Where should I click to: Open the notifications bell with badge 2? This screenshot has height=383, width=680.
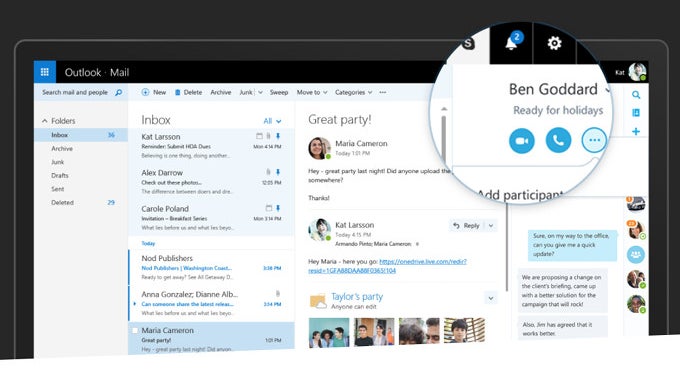(512, 43)
